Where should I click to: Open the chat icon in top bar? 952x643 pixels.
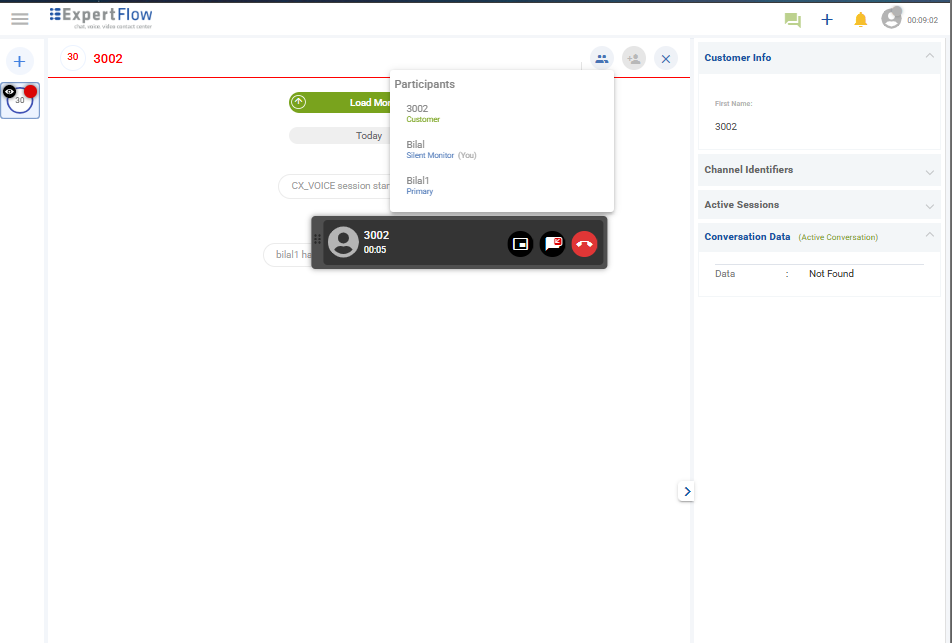(x=793, y=20)
